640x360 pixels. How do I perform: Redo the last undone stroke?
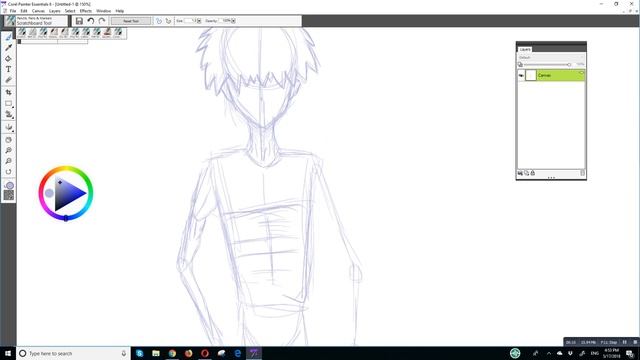pos(102,21)
